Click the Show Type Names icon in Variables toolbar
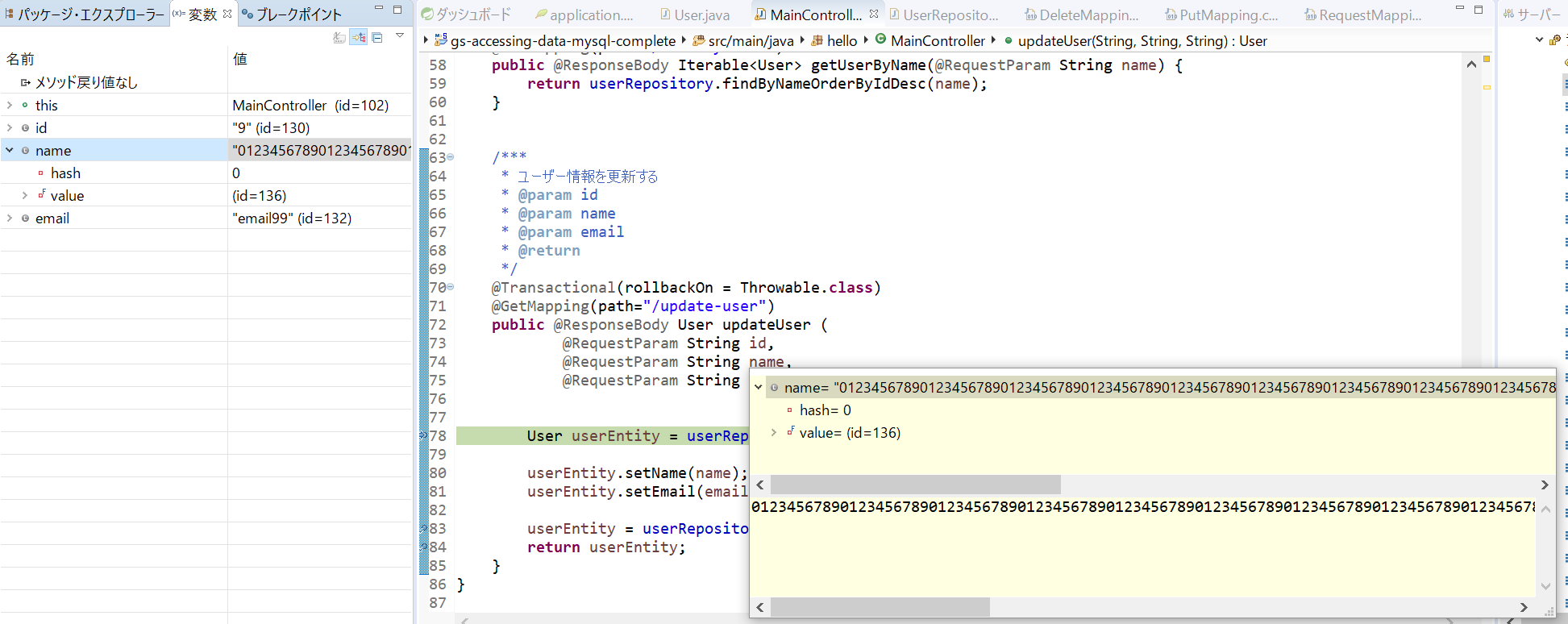The height and width of the screenshot is (624, 1568). (339, 37)
